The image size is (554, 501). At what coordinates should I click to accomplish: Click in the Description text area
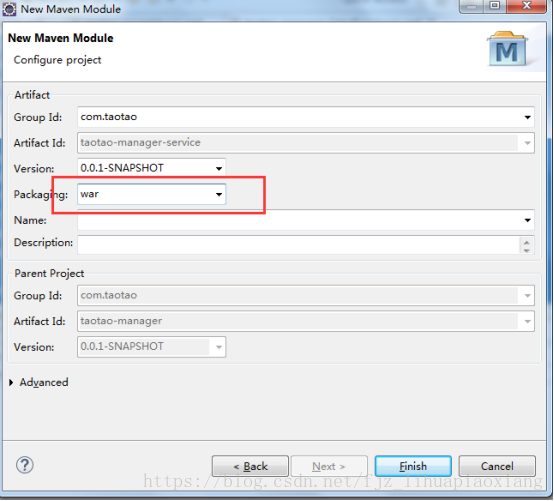(298, 244)
